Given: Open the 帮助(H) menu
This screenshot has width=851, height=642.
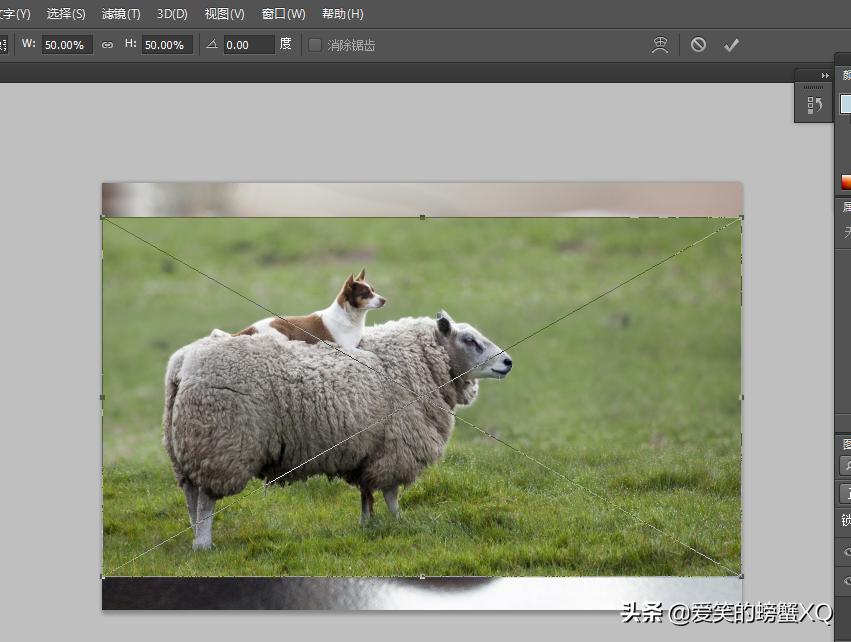Looking at the screenshot, I should (342, 14).
